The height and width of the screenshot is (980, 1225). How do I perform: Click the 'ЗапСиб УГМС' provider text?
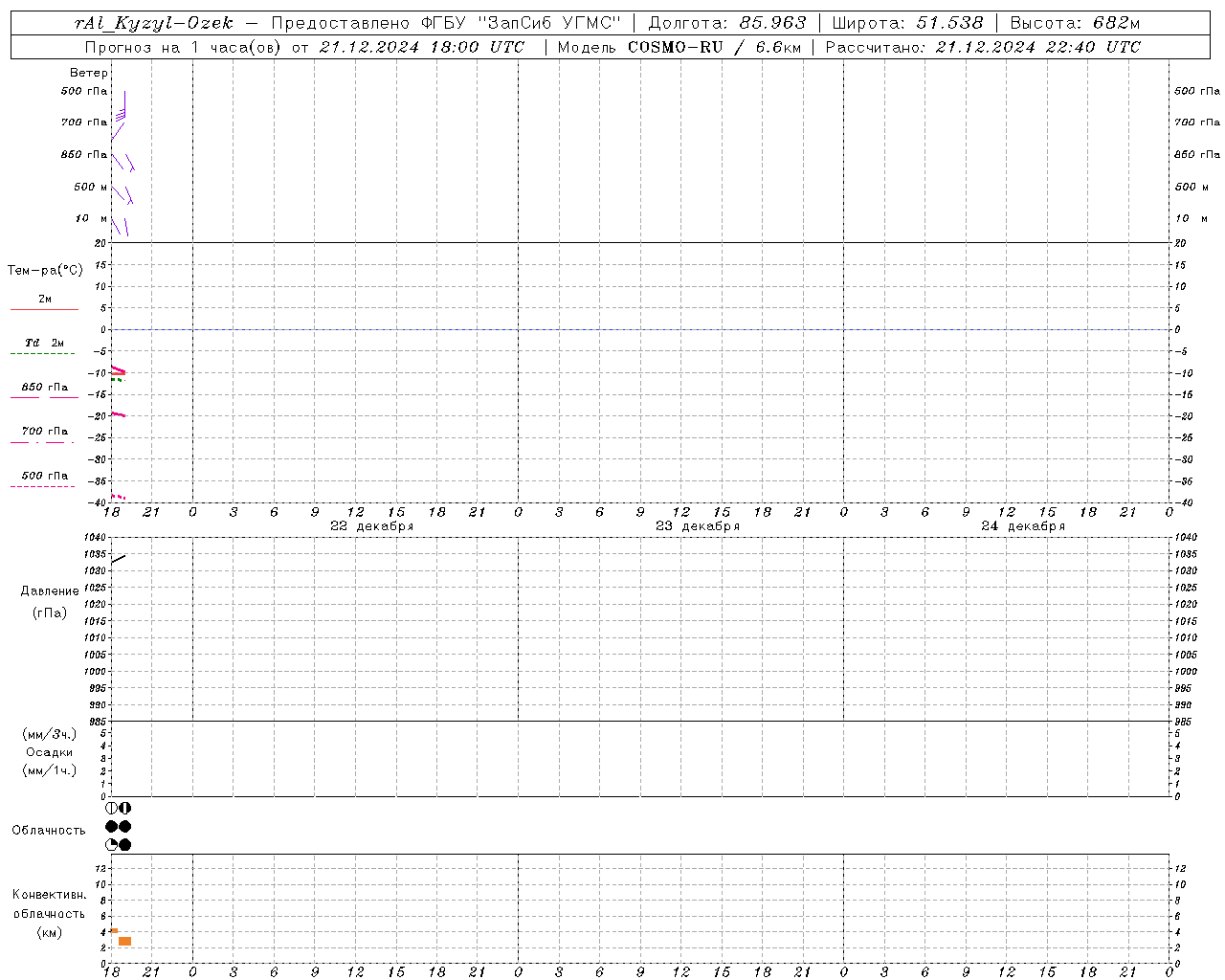click(x=549, y=24)
